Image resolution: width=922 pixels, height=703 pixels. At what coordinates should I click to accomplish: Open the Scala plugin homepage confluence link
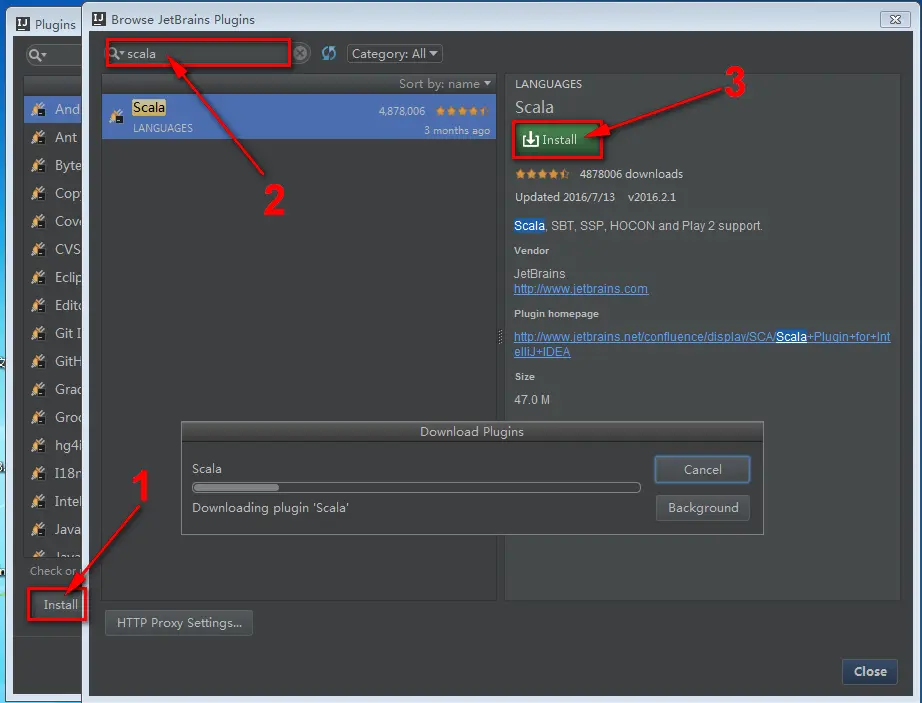click(x=702, y=344)
